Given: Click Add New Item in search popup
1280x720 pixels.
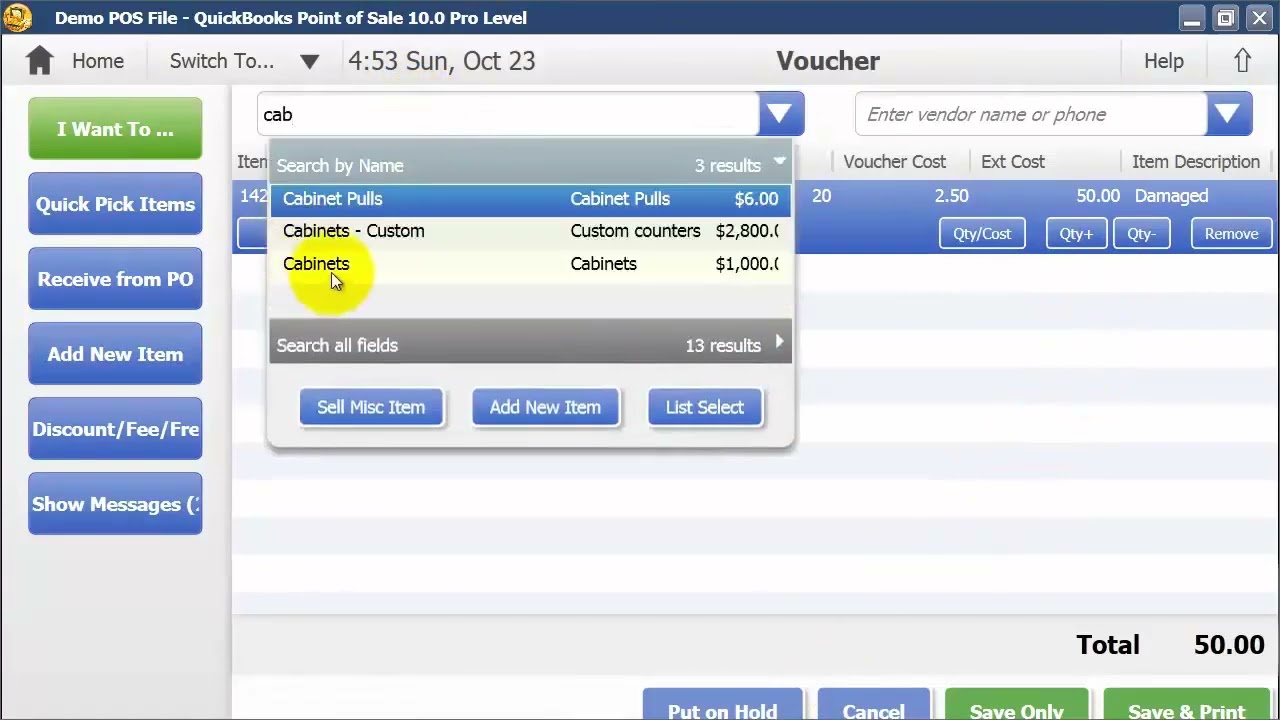Looking at the screenshot, I should coord(545,407).
